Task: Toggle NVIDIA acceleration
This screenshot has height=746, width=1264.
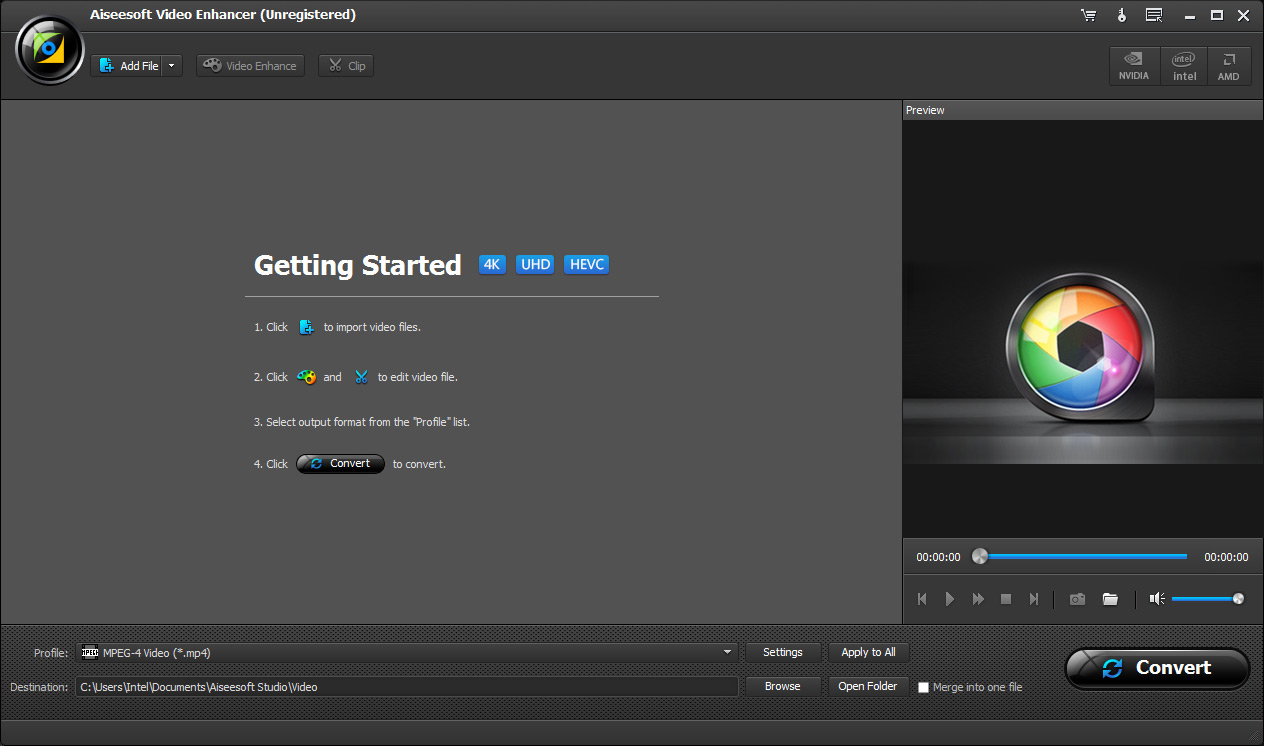Action: click(1134, 66)
